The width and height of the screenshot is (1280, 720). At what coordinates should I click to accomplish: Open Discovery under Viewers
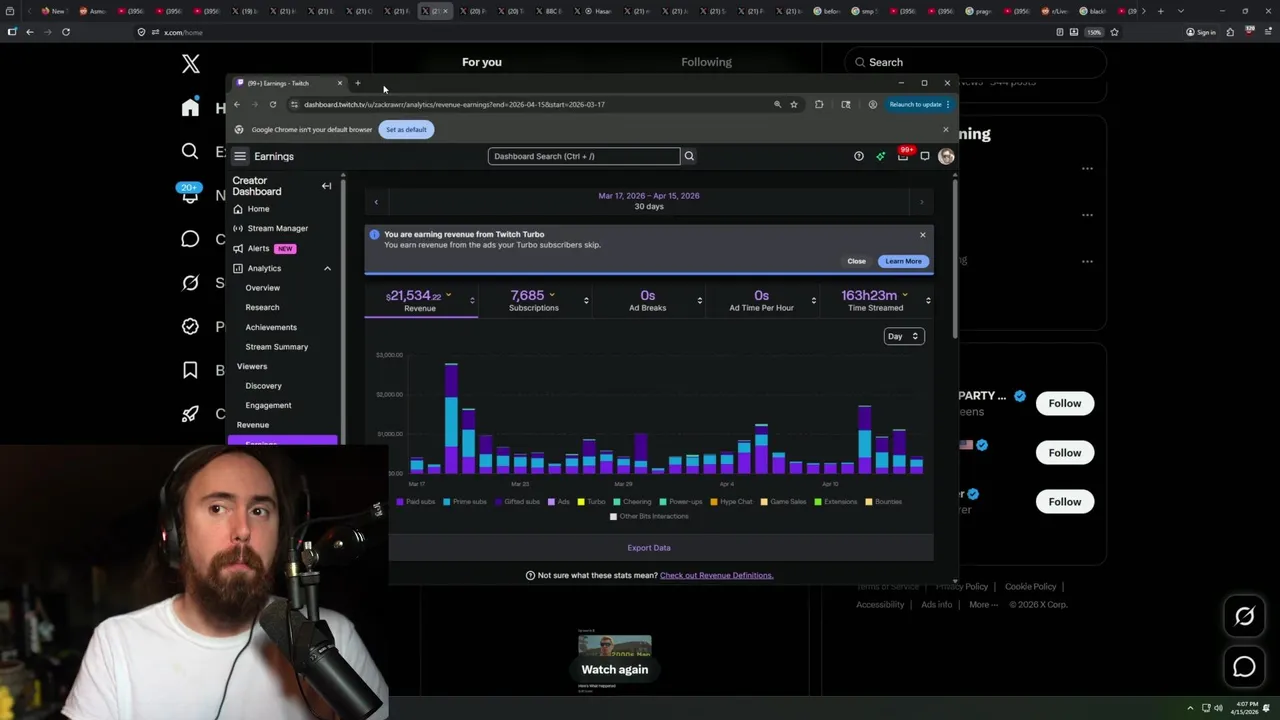coord(264,386)
